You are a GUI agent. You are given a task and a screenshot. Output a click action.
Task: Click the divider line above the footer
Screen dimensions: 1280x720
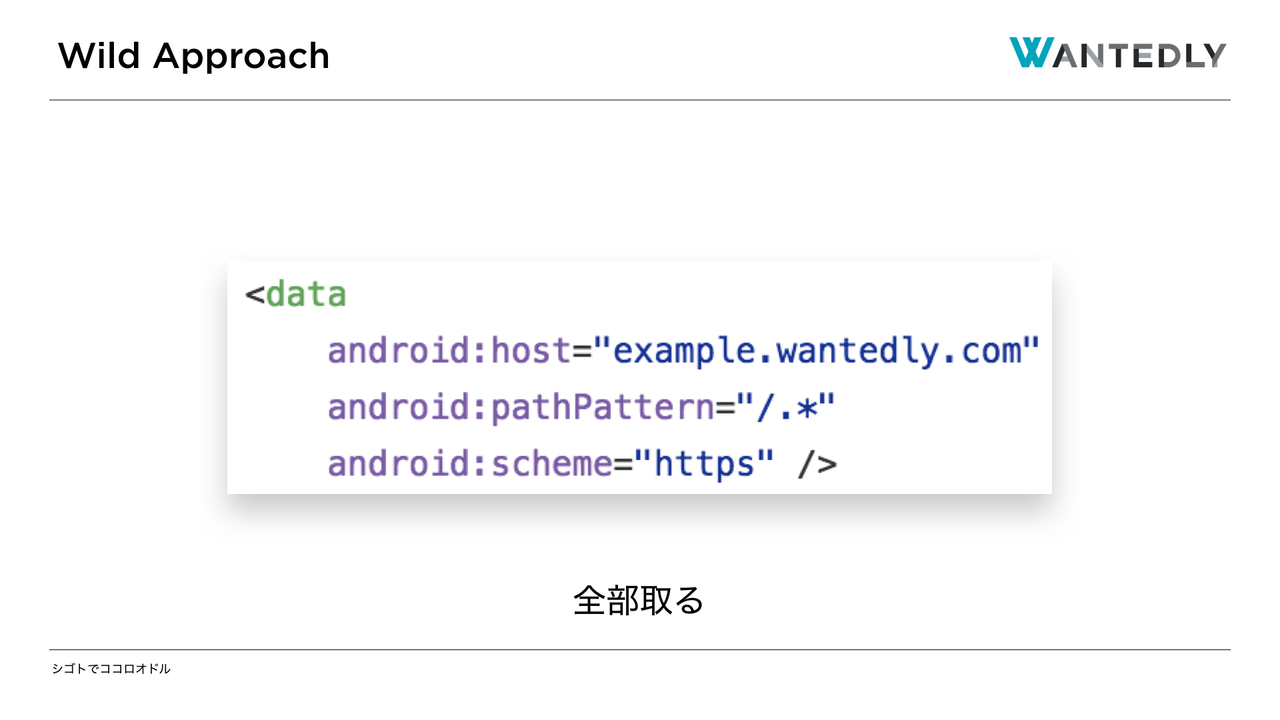(640, 649)
